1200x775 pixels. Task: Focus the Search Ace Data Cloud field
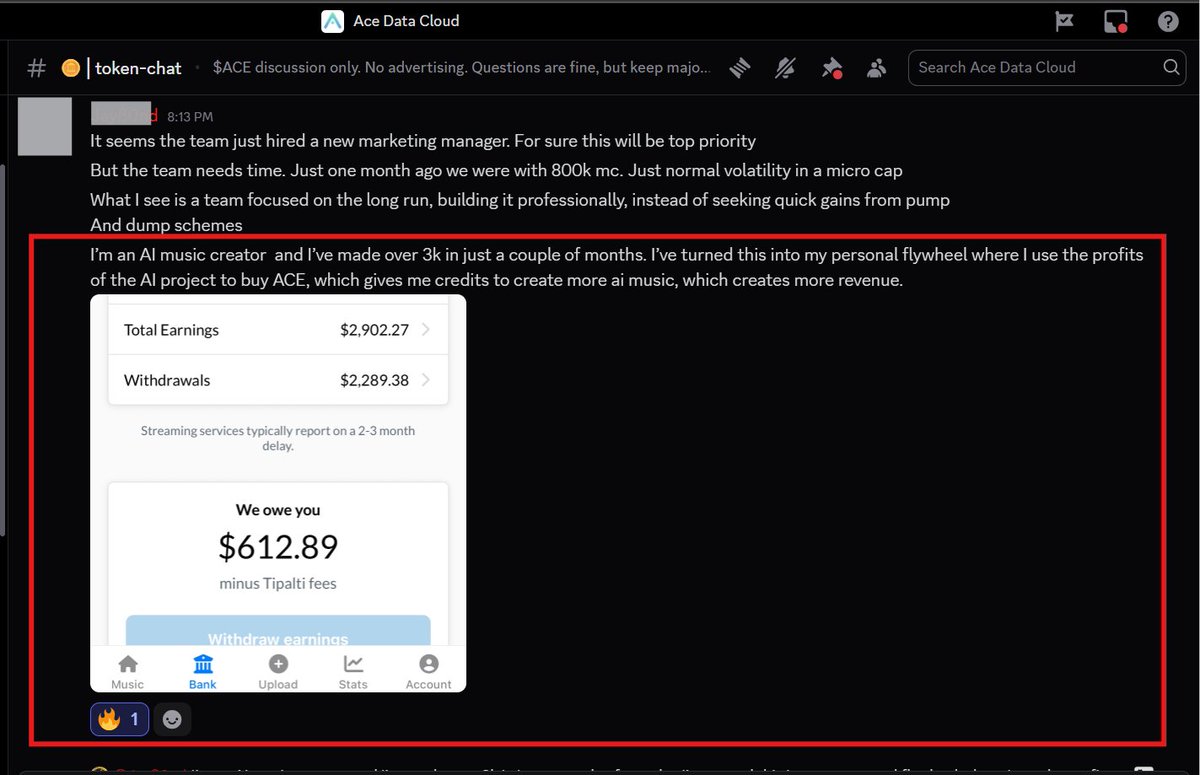point(1047,67)
